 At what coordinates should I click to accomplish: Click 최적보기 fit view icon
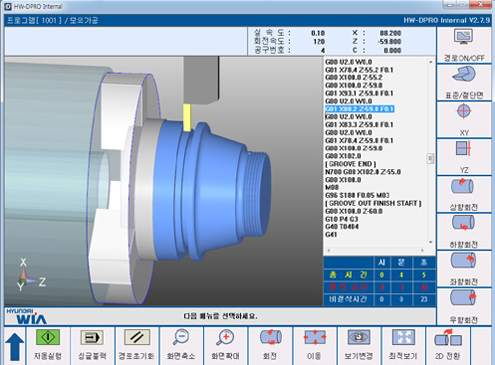[403, 337]
